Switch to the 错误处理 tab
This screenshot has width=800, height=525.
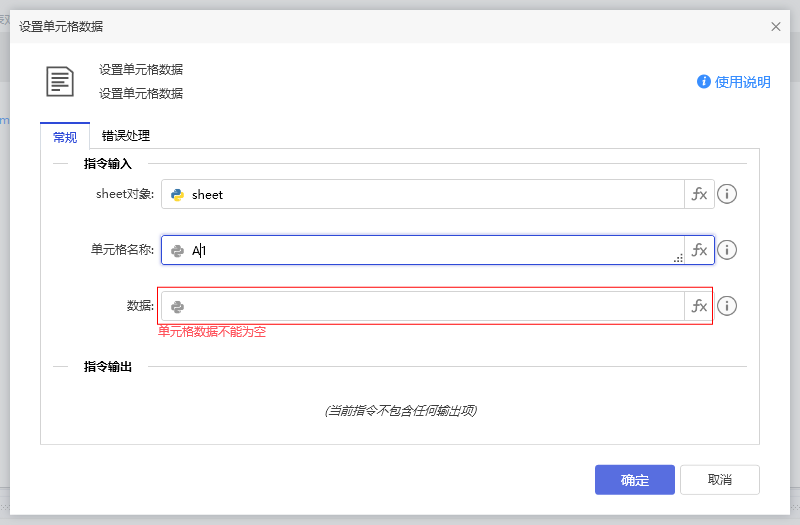(126, 136)
